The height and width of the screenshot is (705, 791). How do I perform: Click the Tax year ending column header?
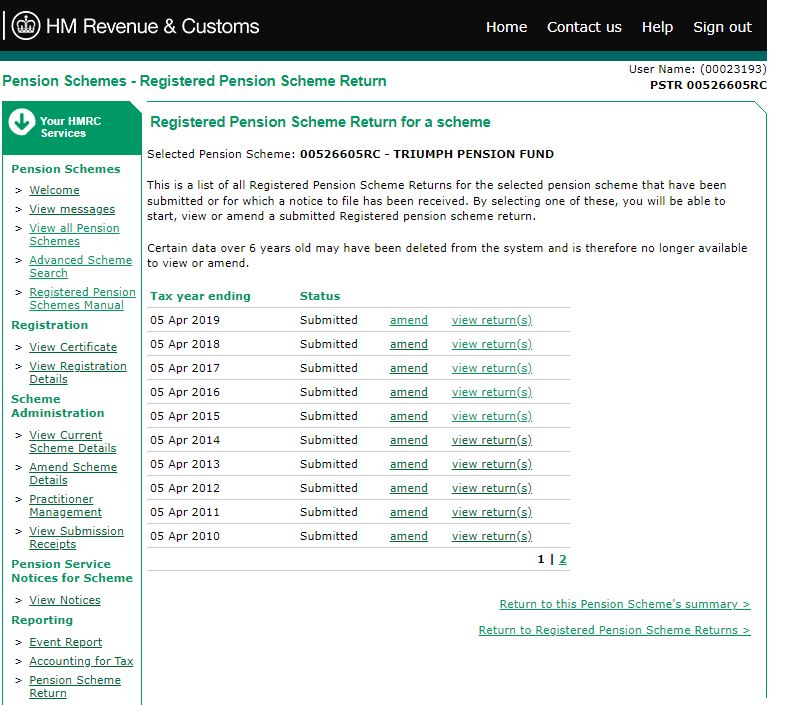pos(200,296)
